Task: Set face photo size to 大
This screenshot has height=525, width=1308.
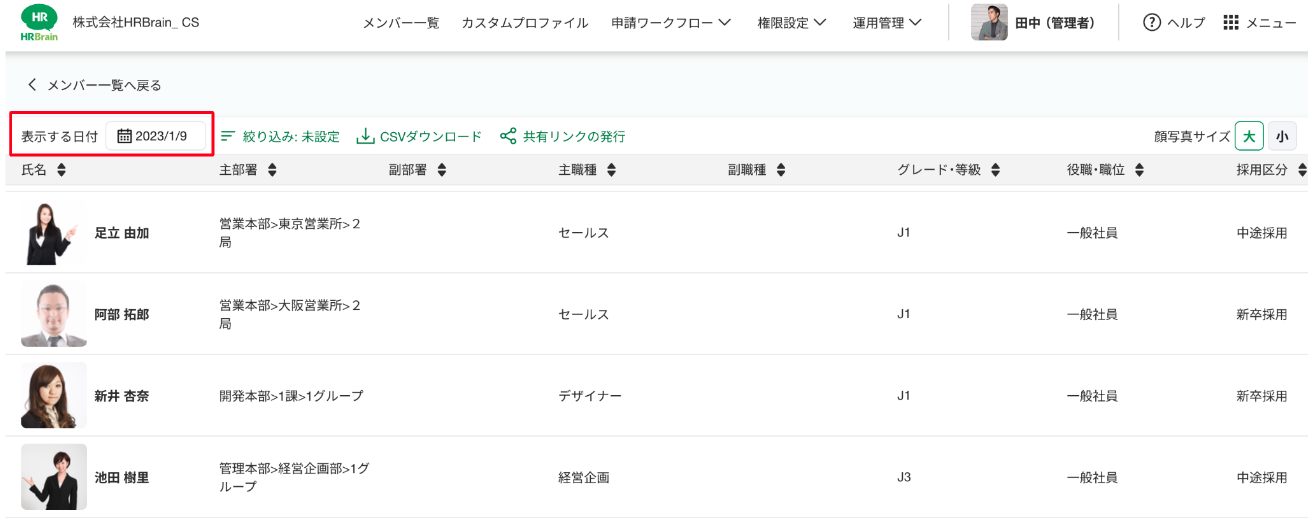Action: click(1249, 136)
